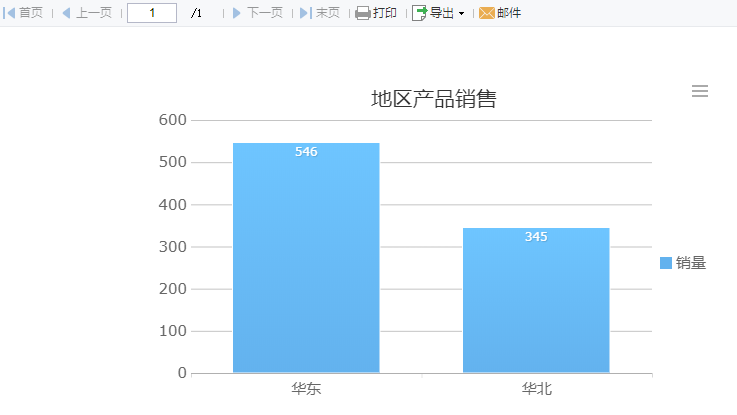Screen dimensions: 737x415
Task: Jump to 末页 via its label
Action: (328, 13)
